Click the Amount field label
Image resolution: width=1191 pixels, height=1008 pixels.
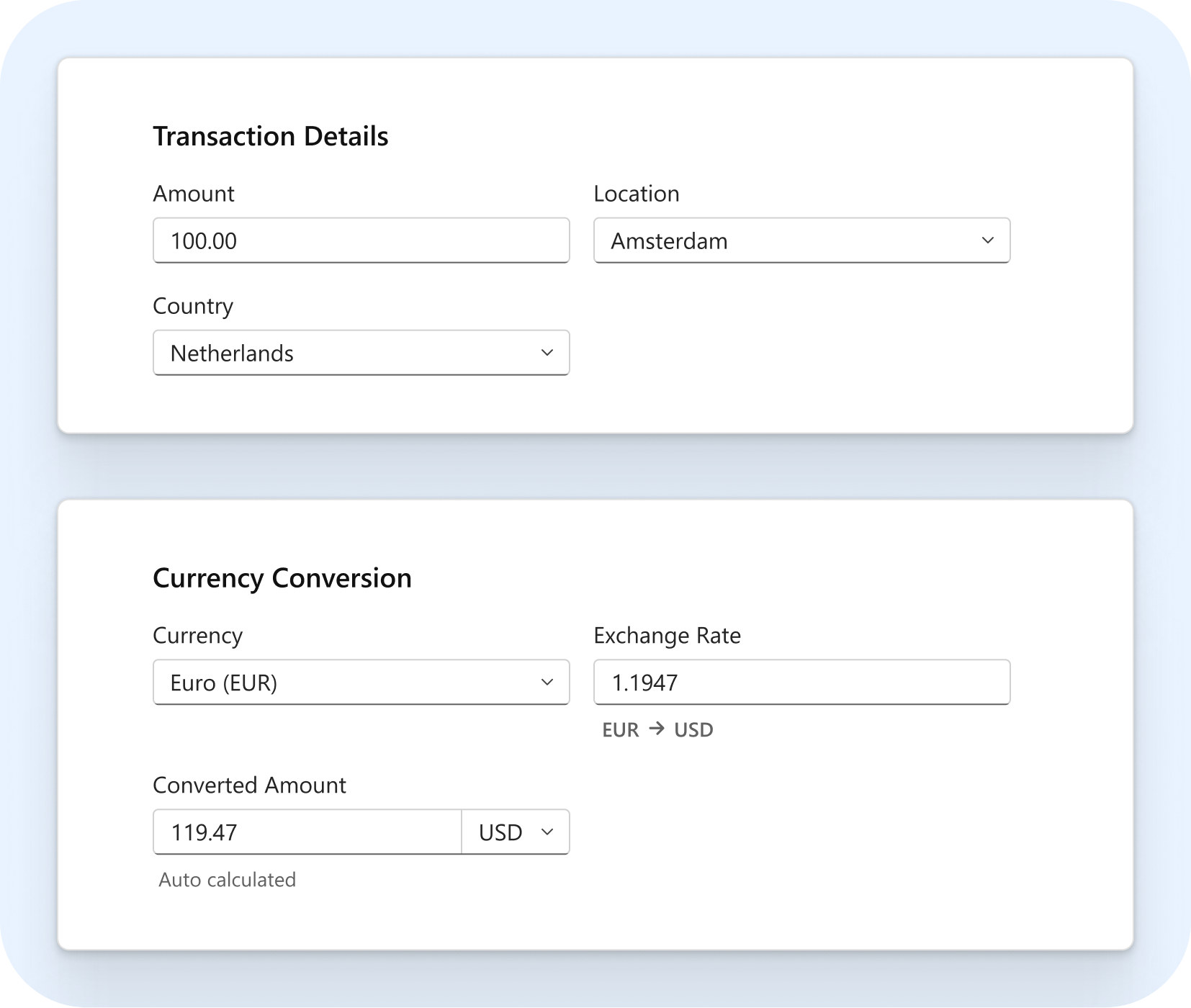coord(192,193)
